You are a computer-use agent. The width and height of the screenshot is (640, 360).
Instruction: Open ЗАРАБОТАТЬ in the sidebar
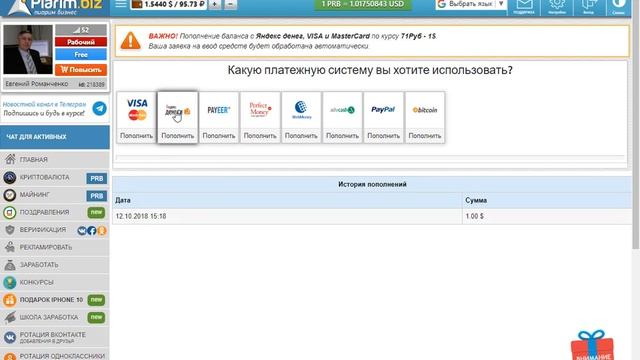pyautogui.click(x=55, y=265)
